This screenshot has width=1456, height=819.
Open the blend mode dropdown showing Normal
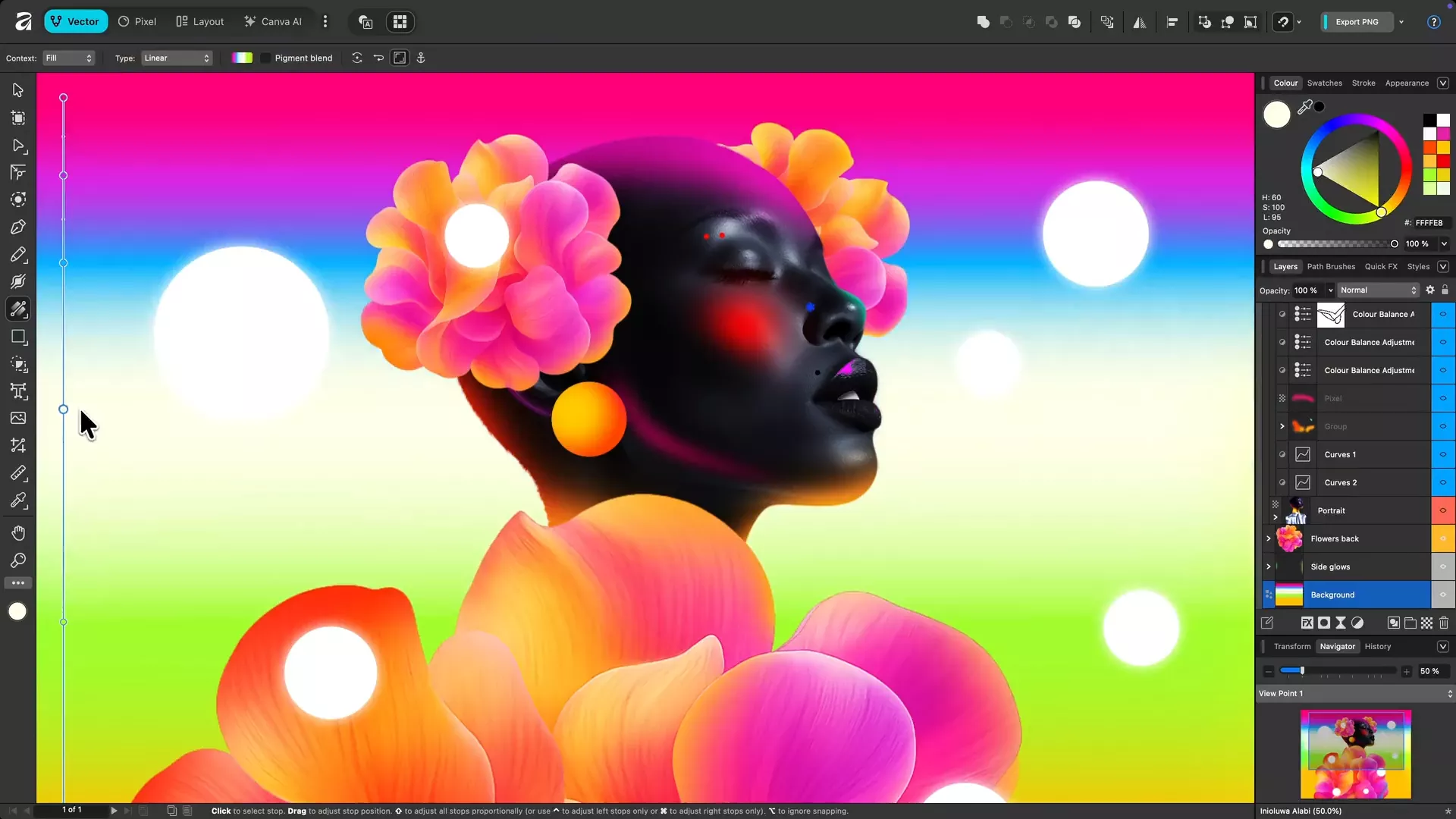pos(1376,290)
